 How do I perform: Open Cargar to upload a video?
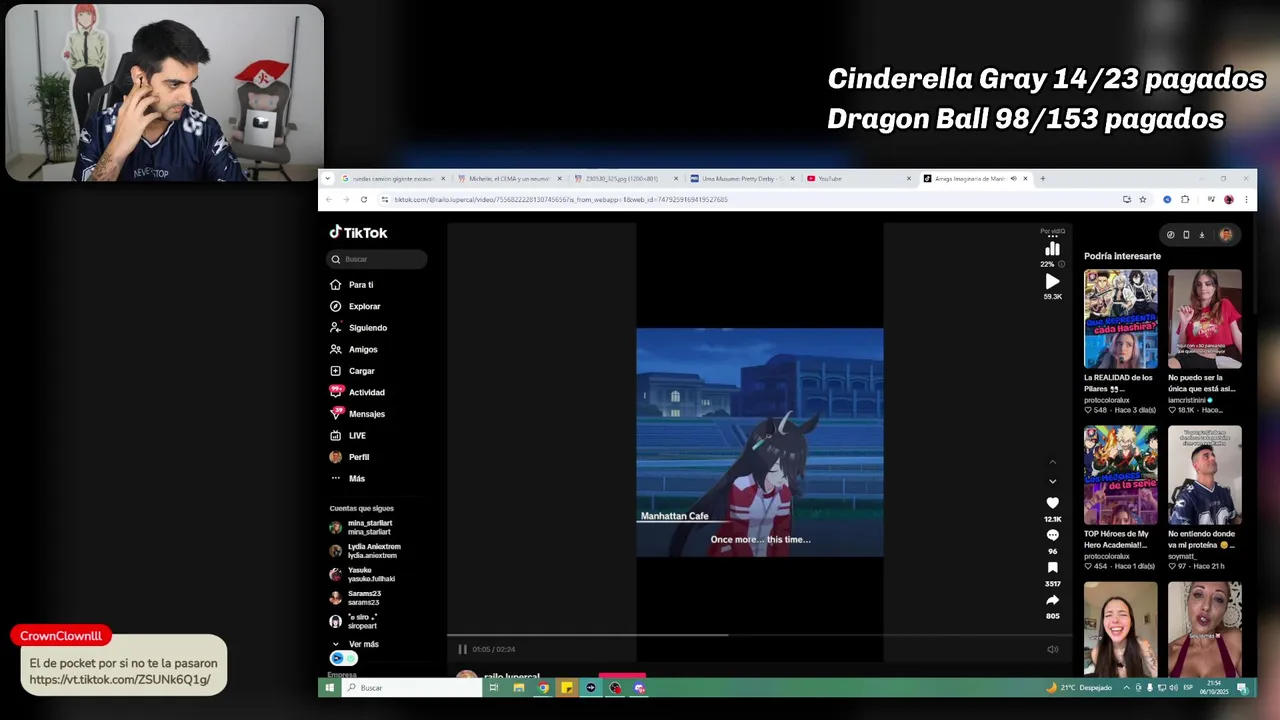coord(352,371)
